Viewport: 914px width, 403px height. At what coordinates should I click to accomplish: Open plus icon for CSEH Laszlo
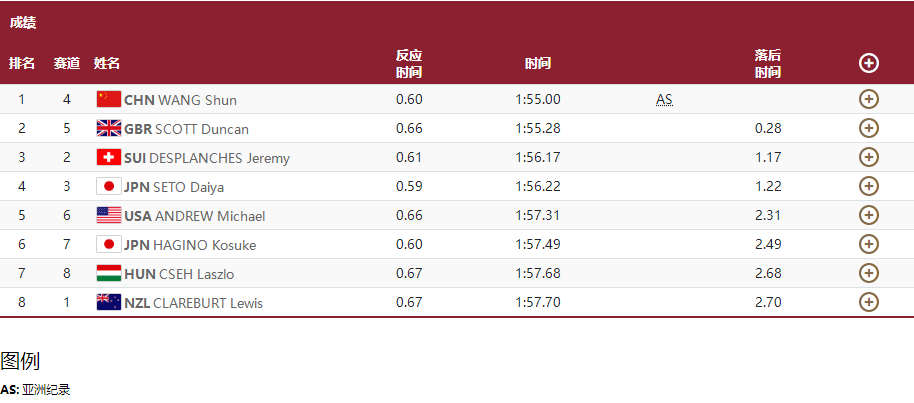point(869,273)
